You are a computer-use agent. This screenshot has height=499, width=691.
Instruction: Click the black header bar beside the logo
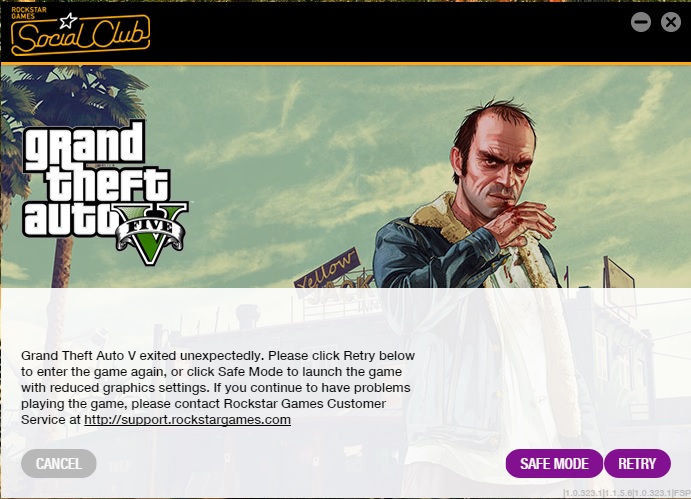(x=388, y=32)
